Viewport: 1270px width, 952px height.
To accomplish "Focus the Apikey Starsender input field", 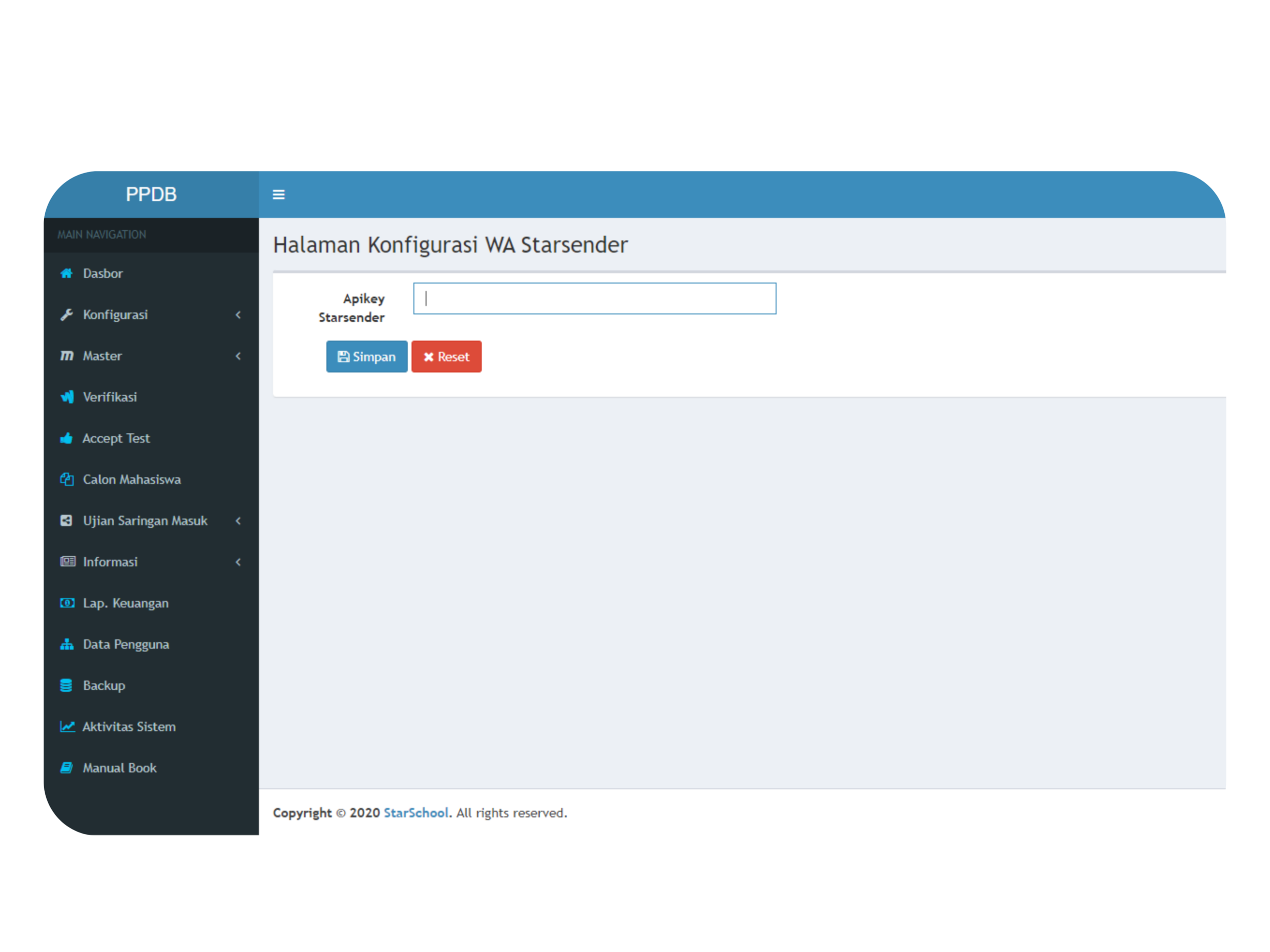I will pyautogui.click(x=594, y=298).
